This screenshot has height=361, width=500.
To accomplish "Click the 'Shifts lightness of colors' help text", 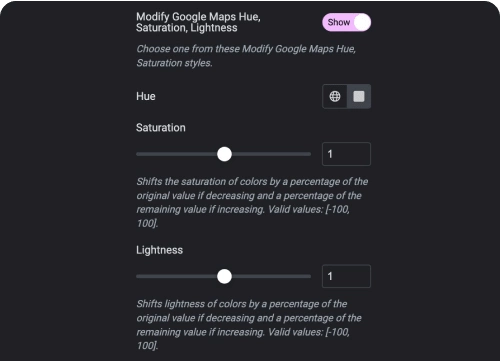I will coord(249,325).
